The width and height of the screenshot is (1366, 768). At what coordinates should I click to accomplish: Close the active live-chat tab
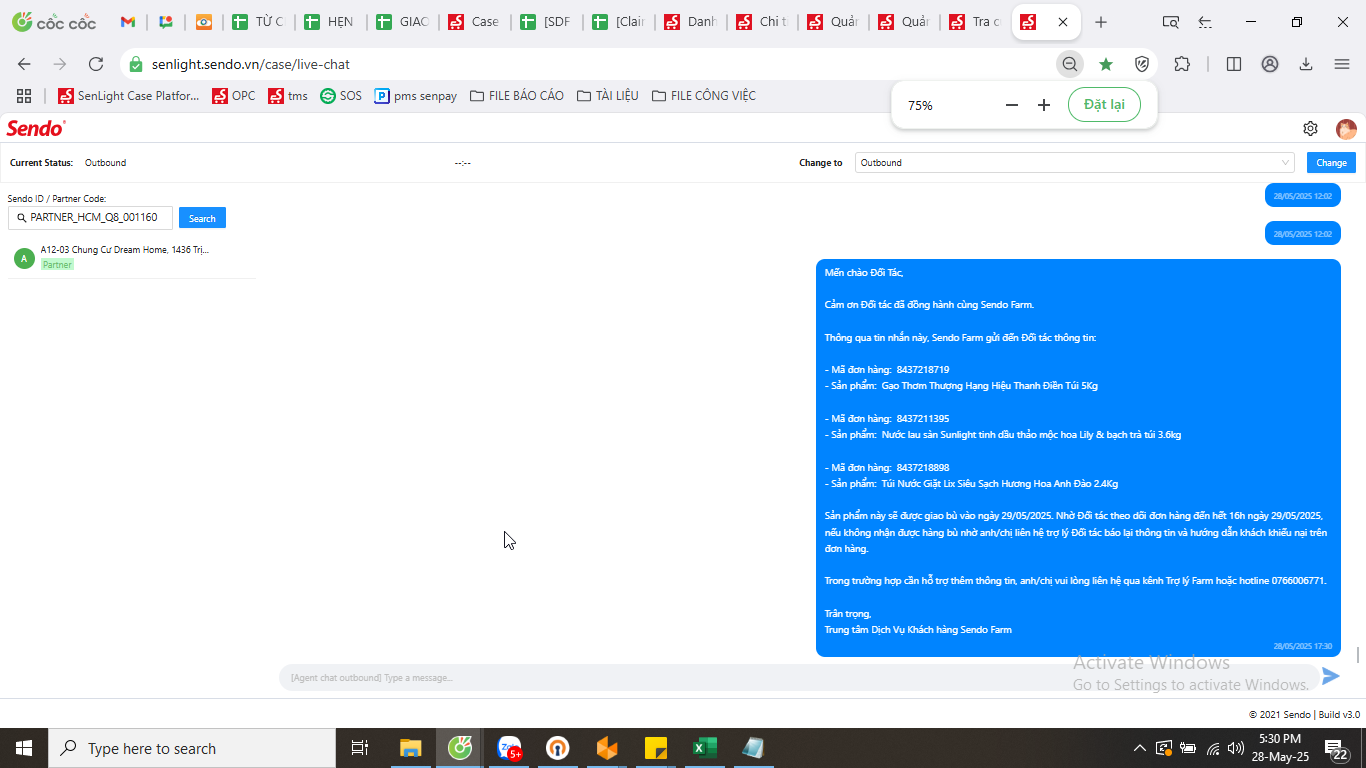click(1063, 22)
